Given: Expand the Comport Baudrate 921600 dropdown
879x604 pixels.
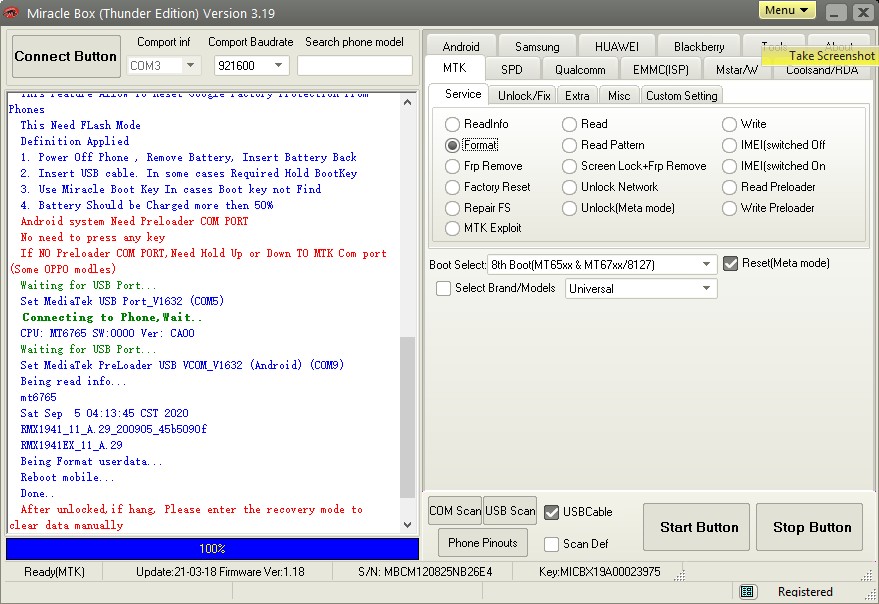Looking at the screenshot, I should point(279,66).
